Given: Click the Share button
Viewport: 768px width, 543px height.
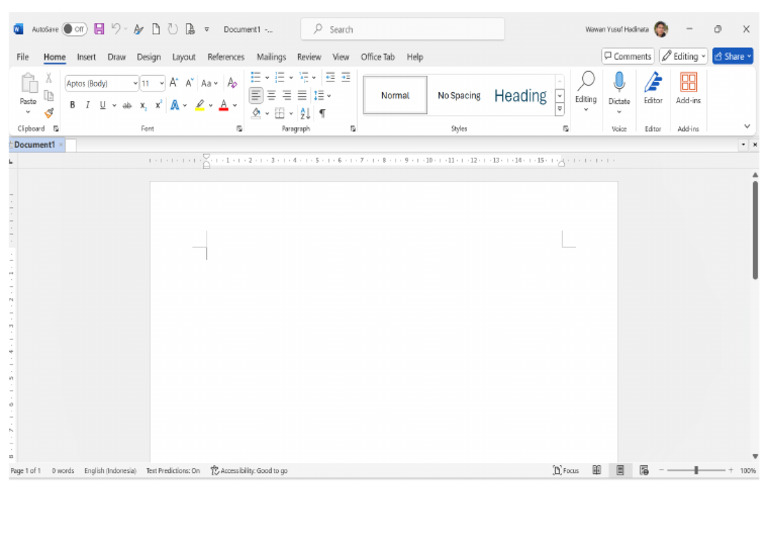Looking at the screenshot, I should click(732, 56).
